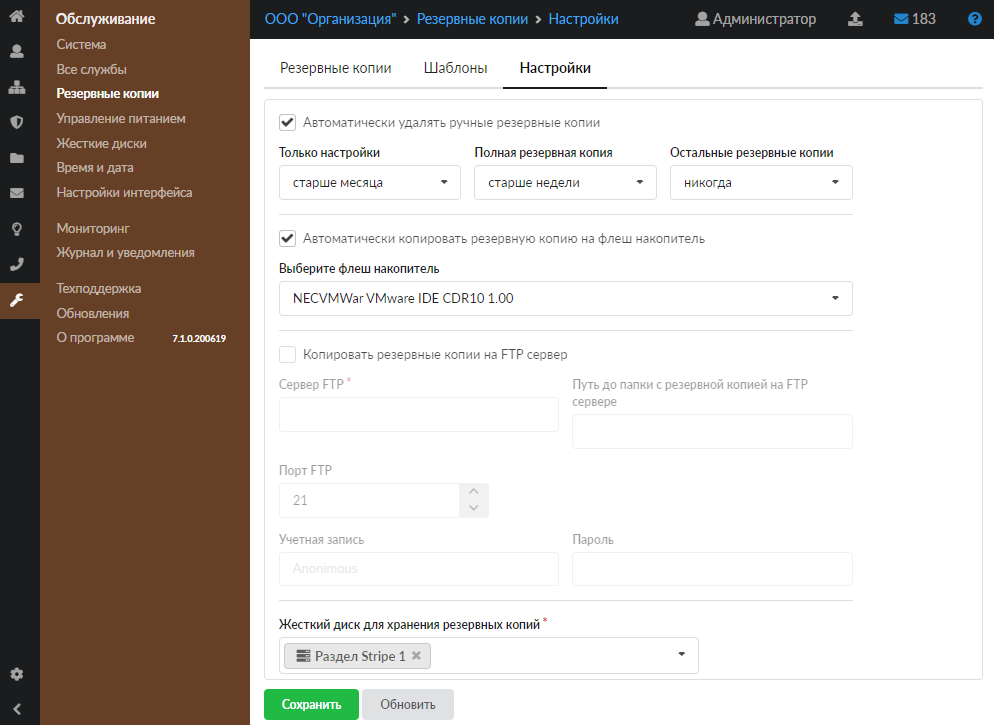Image resolution: width=994 pixels, height=725 pixels.
Task: Switch to the Шаблоны tab
Action: pos(455,68)
